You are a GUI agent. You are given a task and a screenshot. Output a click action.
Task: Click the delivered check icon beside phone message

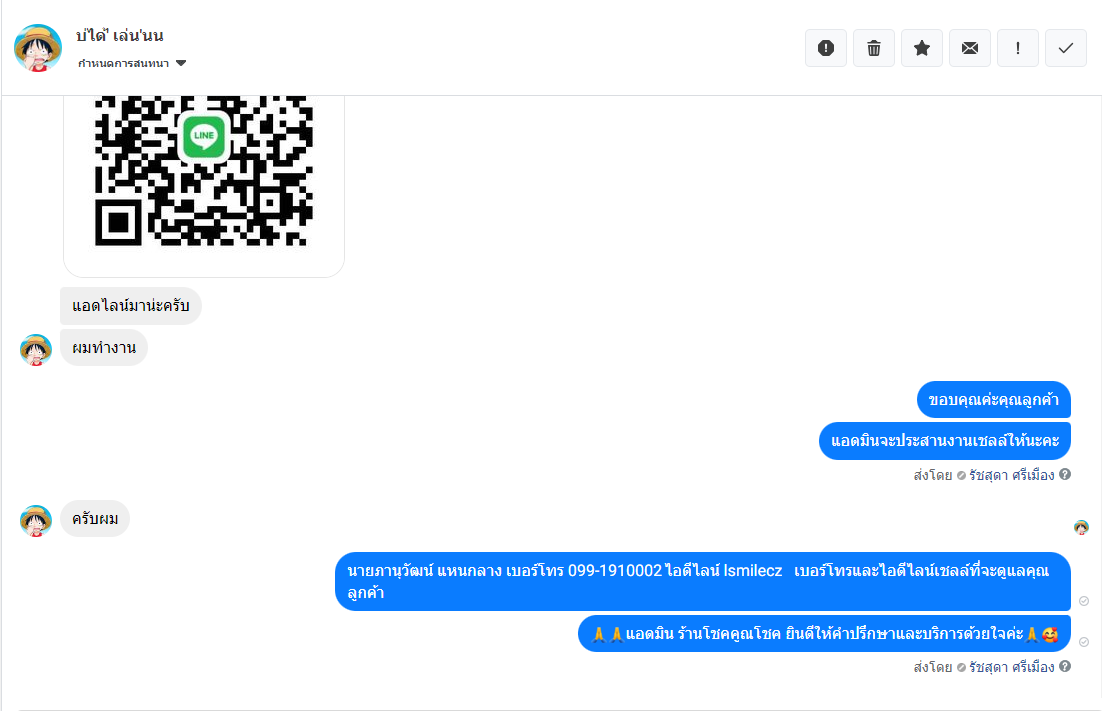1084,601
